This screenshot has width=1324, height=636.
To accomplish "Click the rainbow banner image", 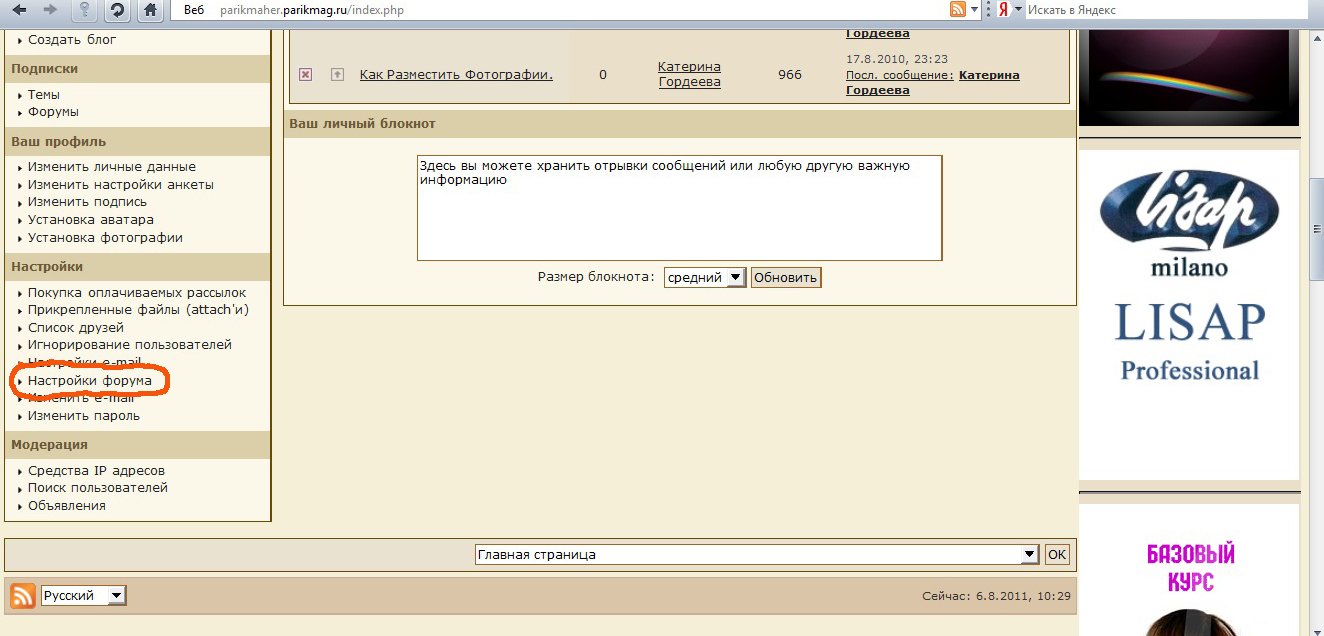I will (x=1189, y=76).
